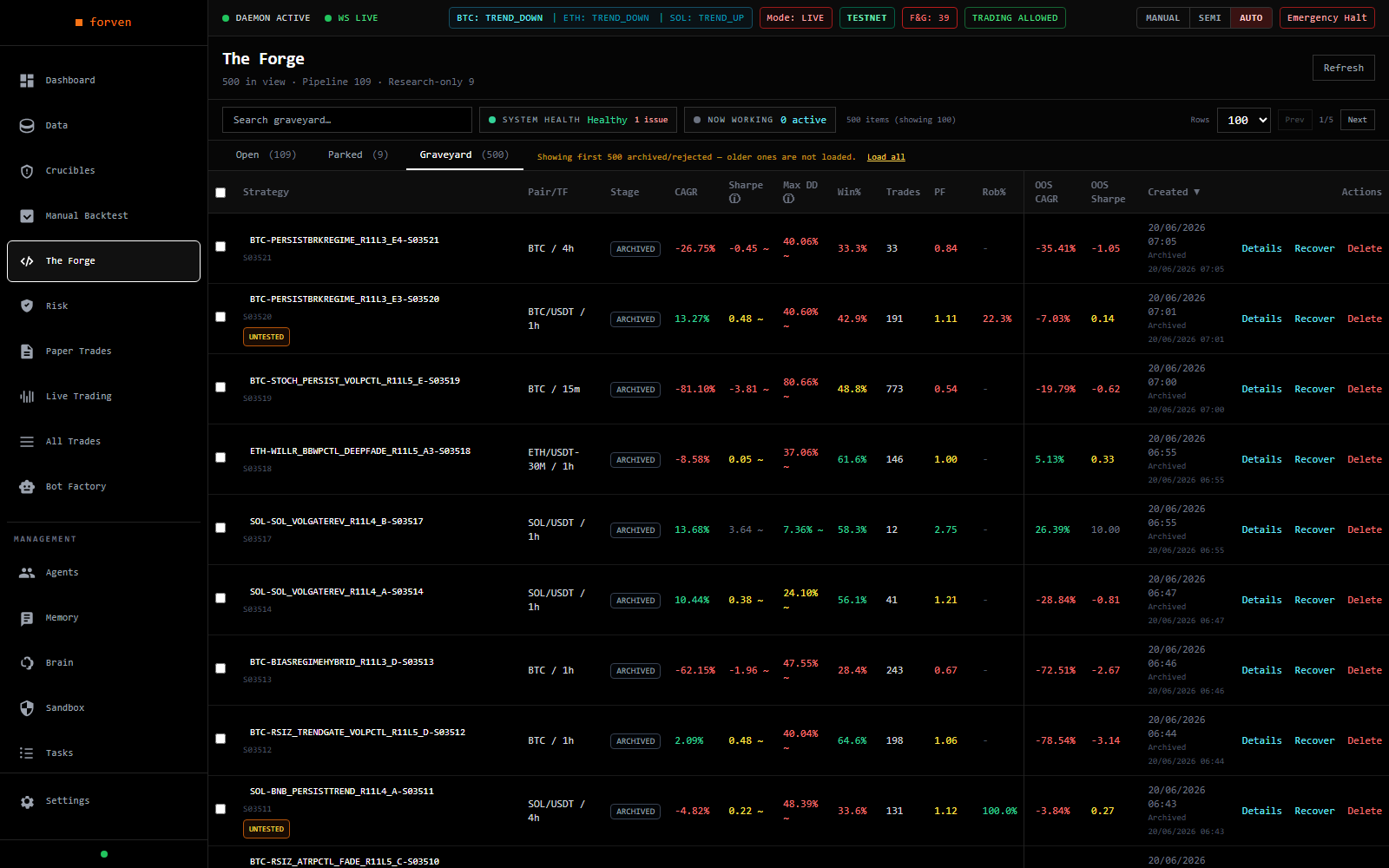
Task: Open the Data database icon
Action: [x=27, y=126]
